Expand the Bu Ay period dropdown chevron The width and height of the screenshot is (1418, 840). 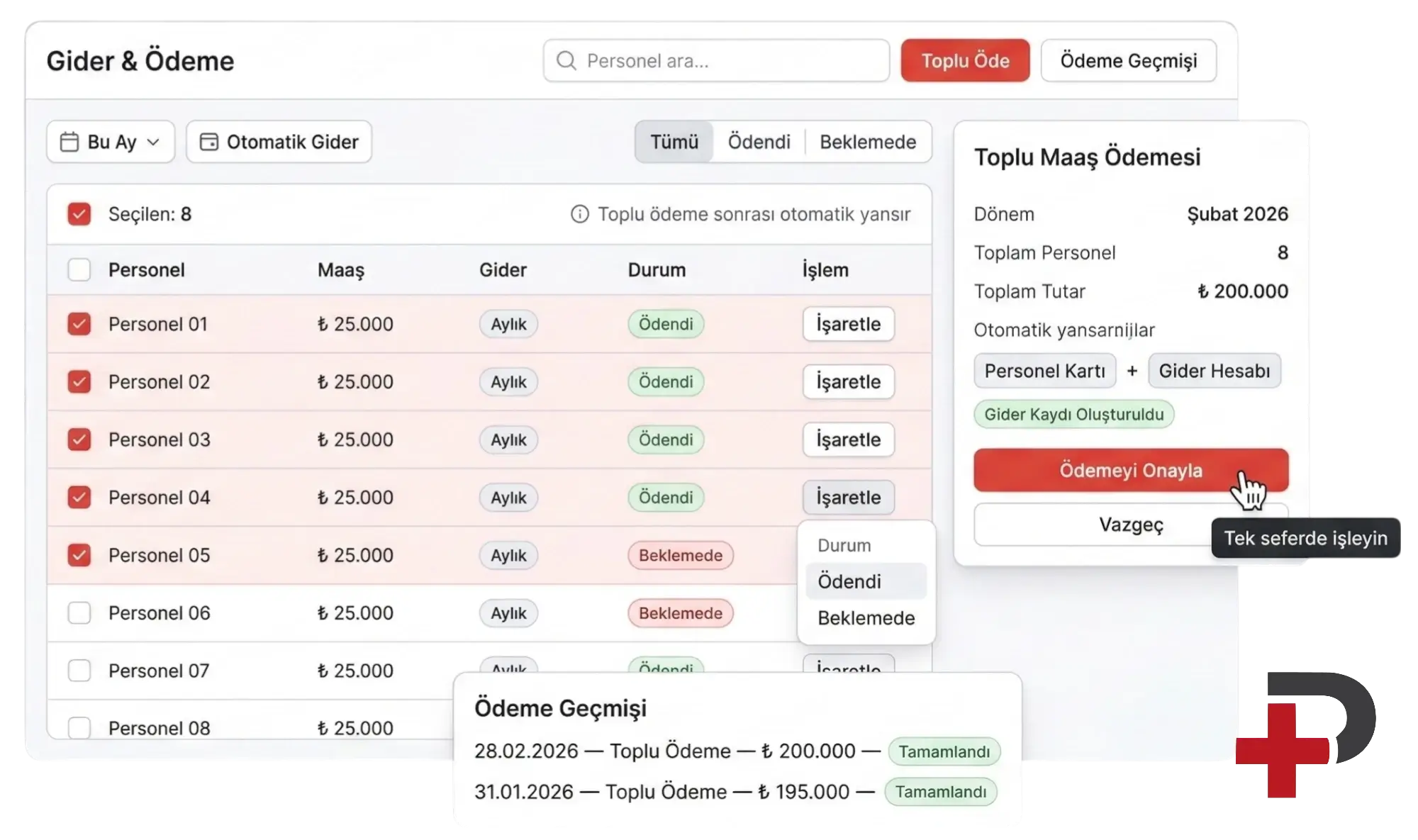pyautogui.click(x=153, y=142)
